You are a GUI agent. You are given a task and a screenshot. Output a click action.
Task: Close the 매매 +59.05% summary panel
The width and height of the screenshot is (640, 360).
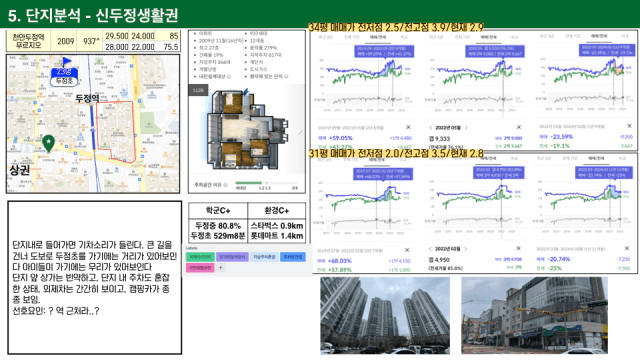[x=408, y=127]
